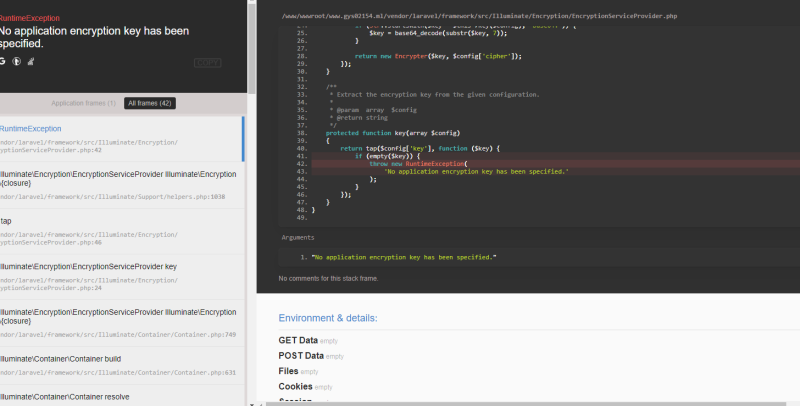
Task: Click 'No comments for this stack frame' text
Action: [x=329, y=278]
